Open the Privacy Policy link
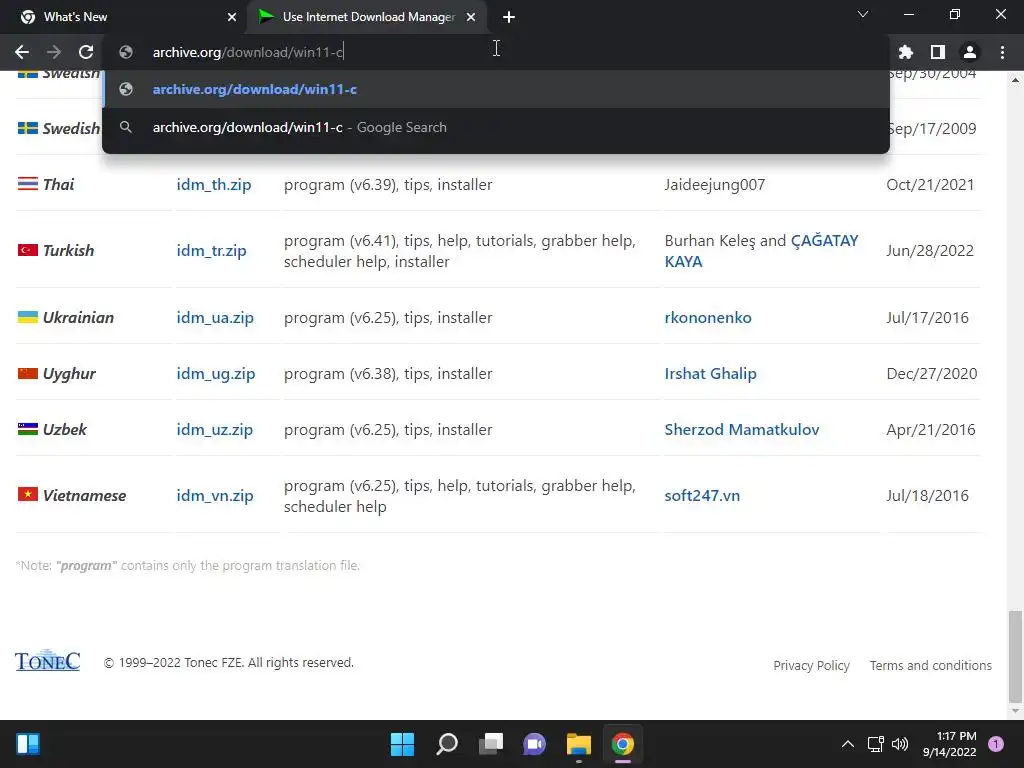1024x768 pixels. point(811,665)
